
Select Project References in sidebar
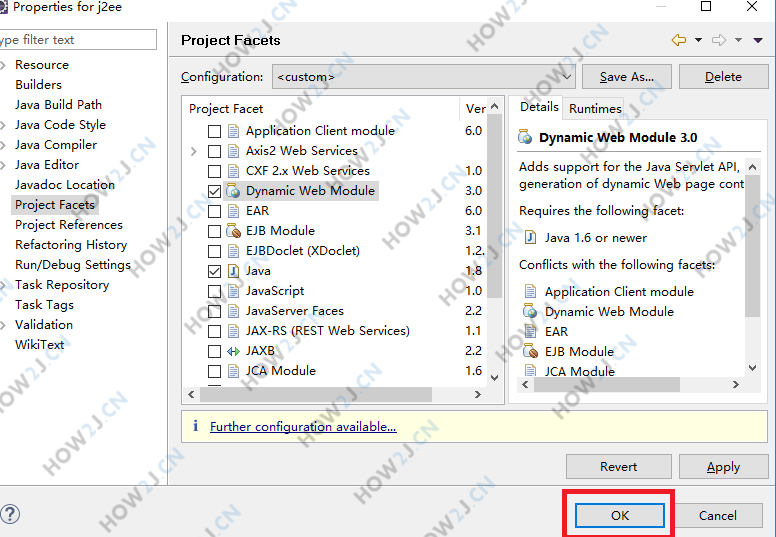(x=69, y=225)
